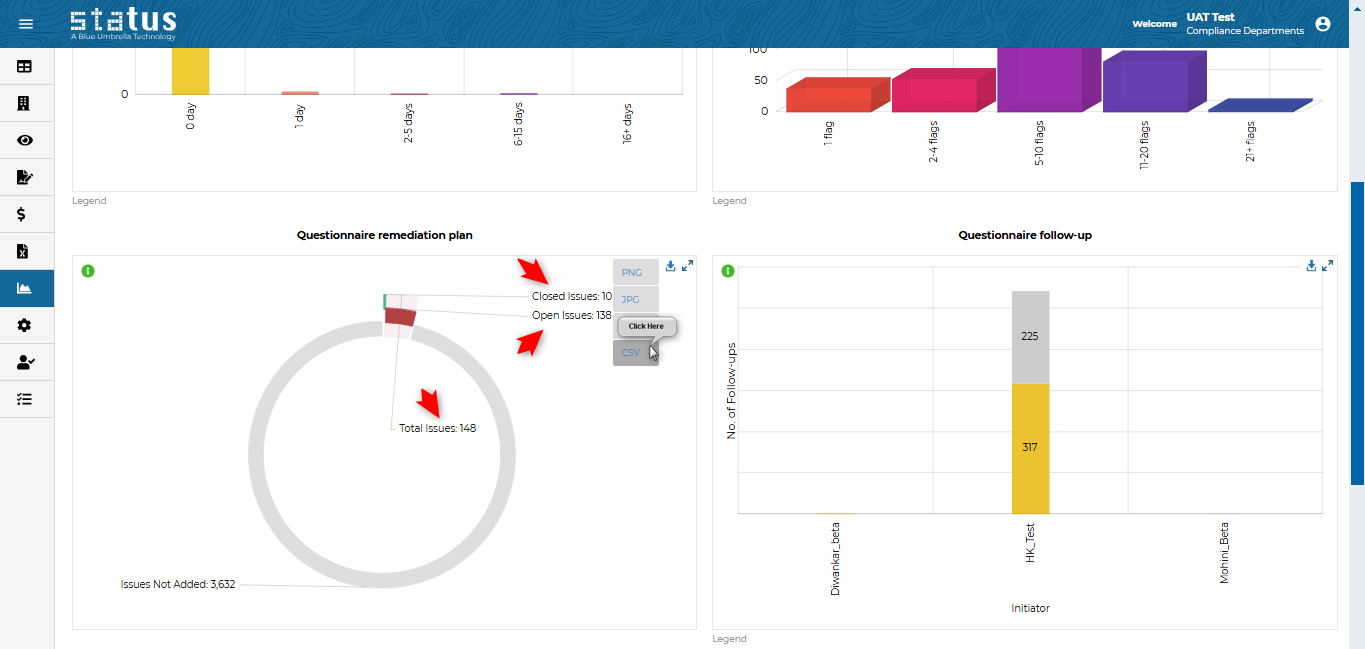Open the hamburger navigation menu
The image size is (1365, 649).
tap(26, 24)
